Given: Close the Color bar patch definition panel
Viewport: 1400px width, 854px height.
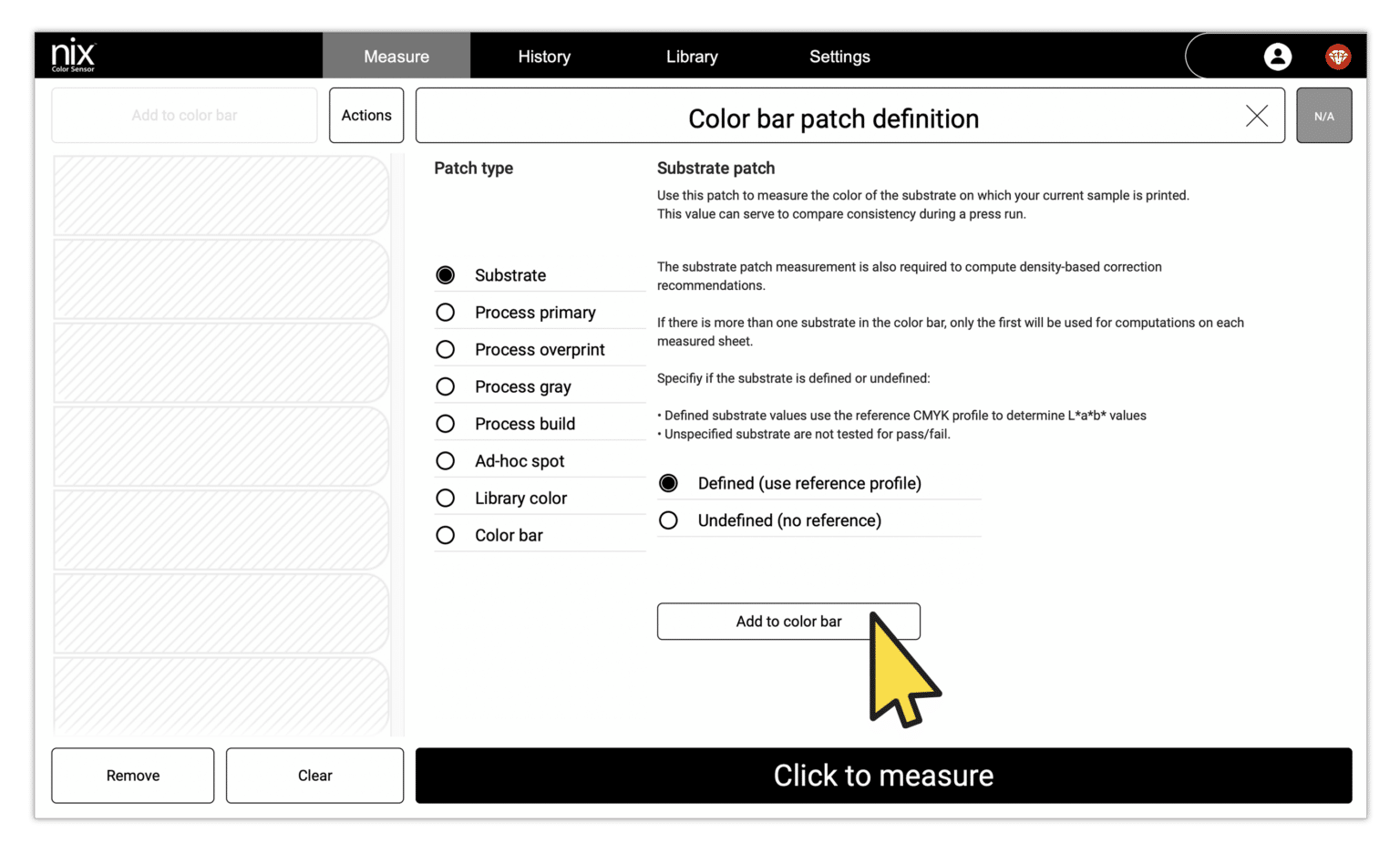Looking at the screenshot, I should [1256, 117].
